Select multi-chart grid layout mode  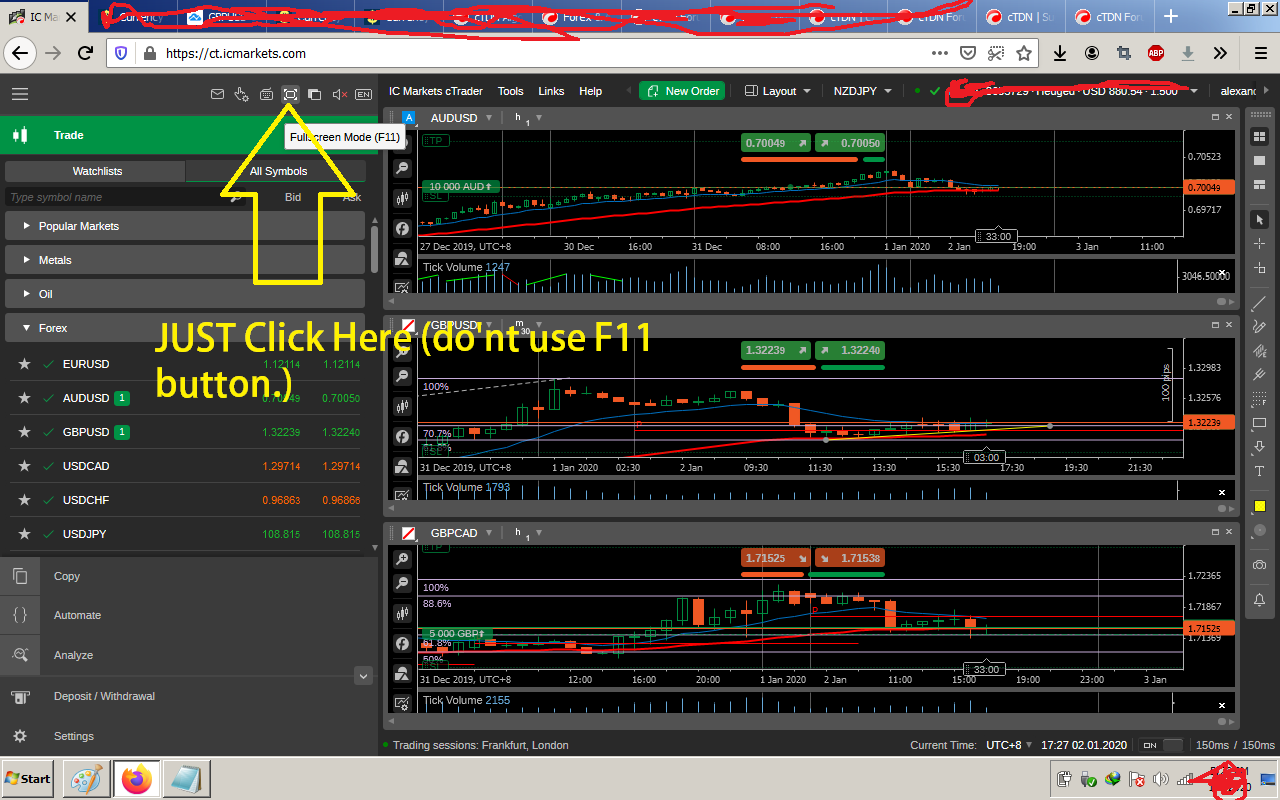point(1259,136)
